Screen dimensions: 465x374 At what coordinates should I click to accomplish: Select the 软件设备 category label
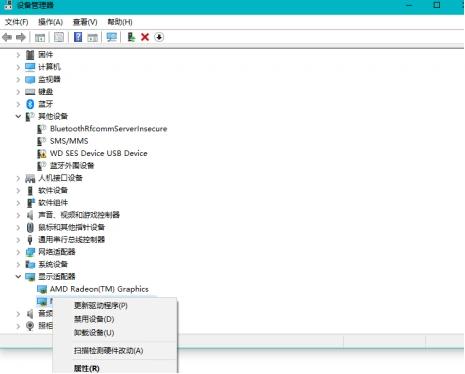pos(53,190)
